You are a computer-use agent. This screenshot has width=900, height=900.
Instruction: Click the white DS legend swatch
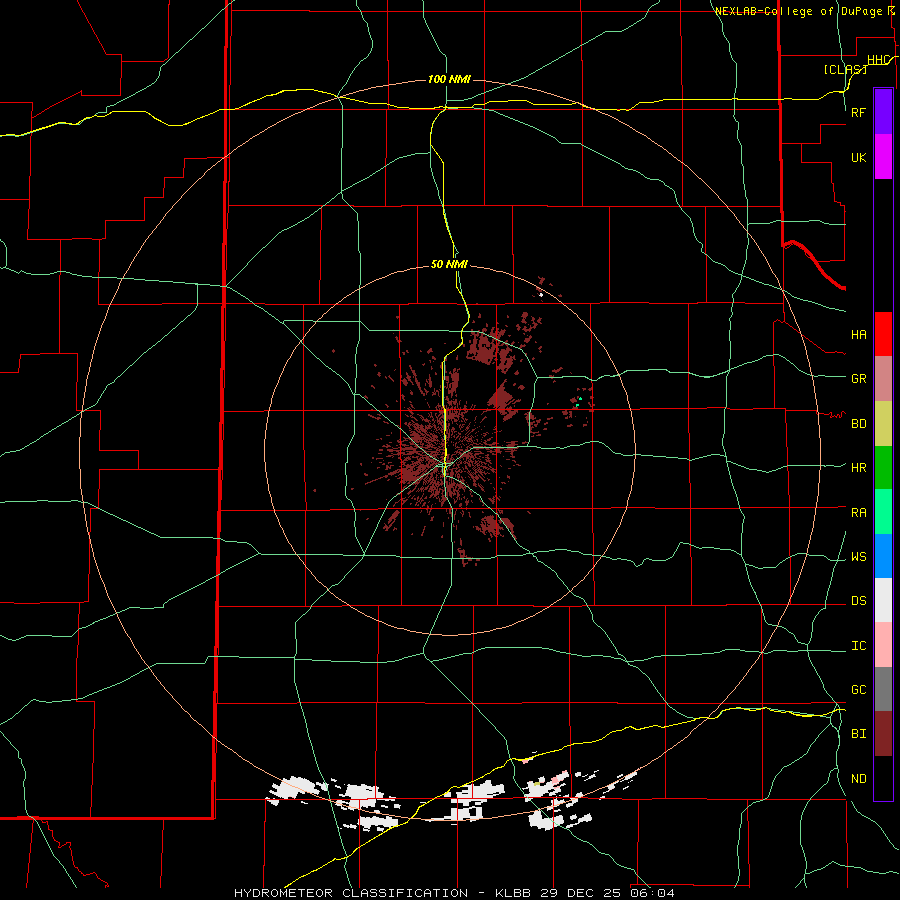click(883, 600)
